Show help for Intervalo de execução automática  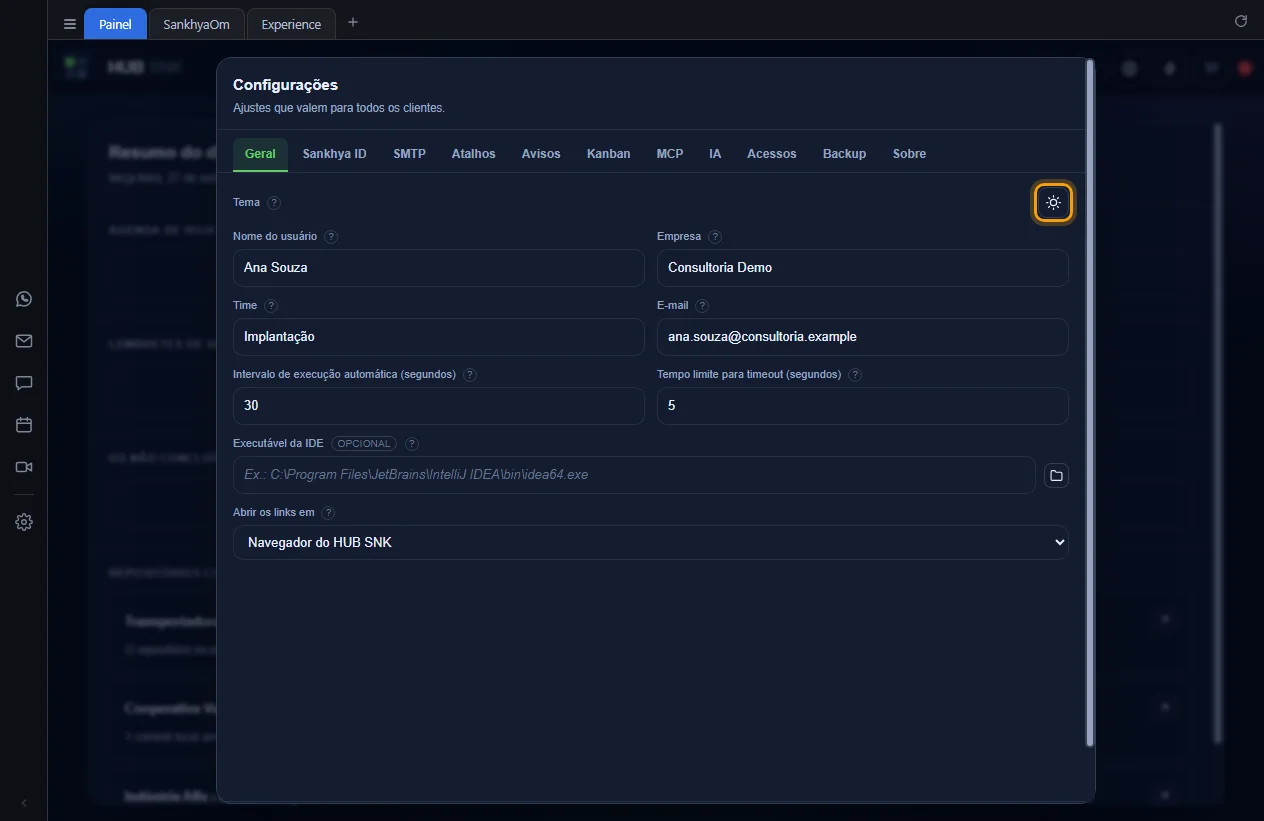pos(470,375)
